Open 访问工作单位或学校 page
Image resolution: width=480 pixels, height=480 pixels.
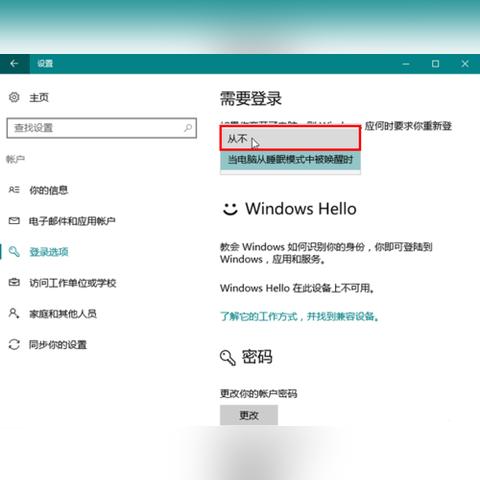pyautogui.click(x=72, y=283)
